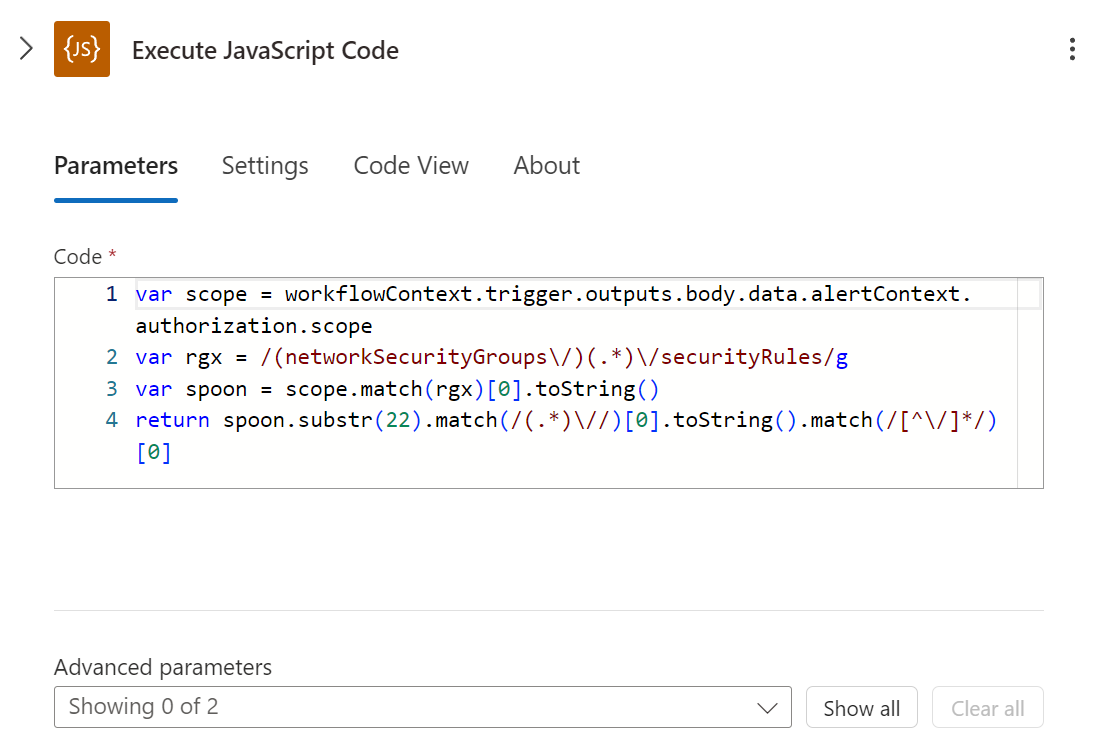The image size is (1096, 756).
Task: Click the orange JS action icon
Action: pos(82,50)
